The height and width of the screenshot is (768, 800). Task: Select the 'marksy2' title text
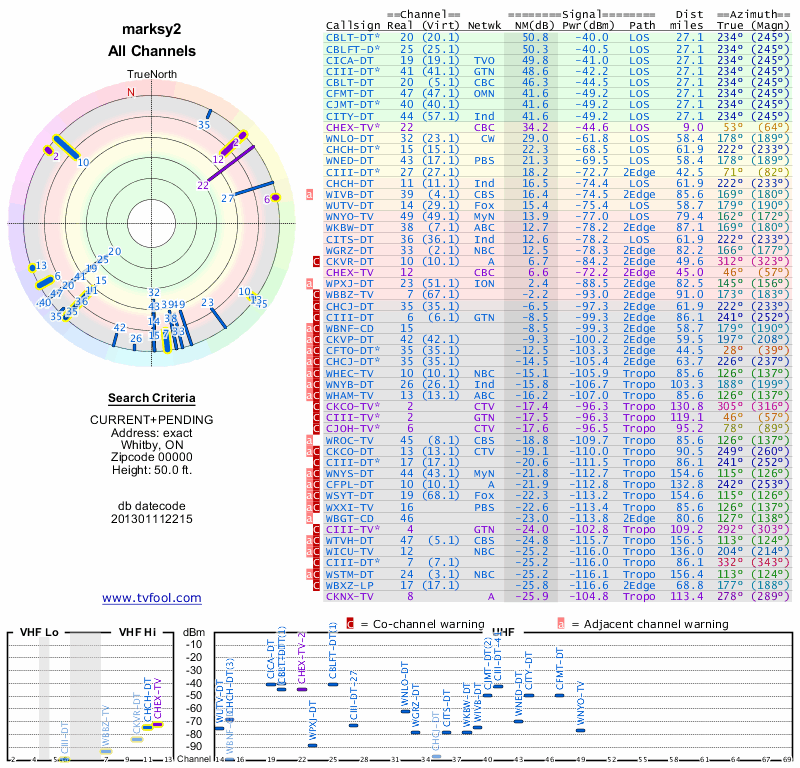click(x=152, y=29)
